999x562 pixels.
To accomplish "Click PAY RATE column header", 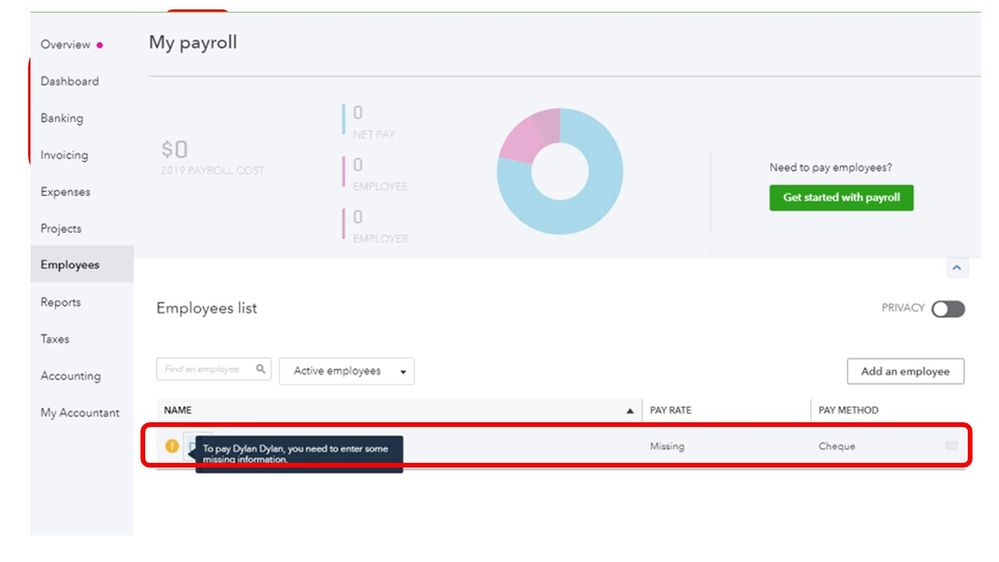I will pos(670,410).
